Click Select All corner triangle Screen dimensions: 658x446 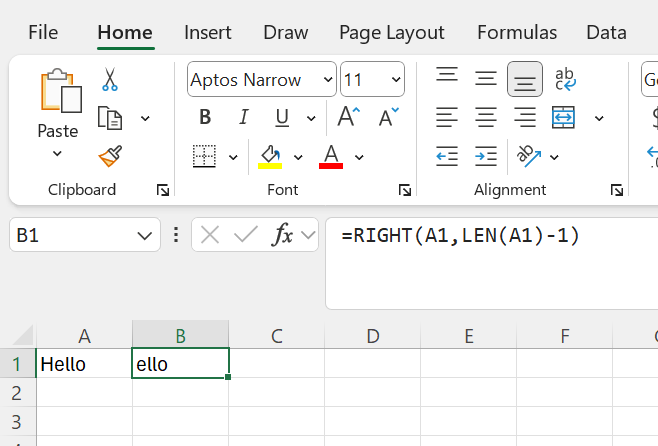[x=23, y=336]
